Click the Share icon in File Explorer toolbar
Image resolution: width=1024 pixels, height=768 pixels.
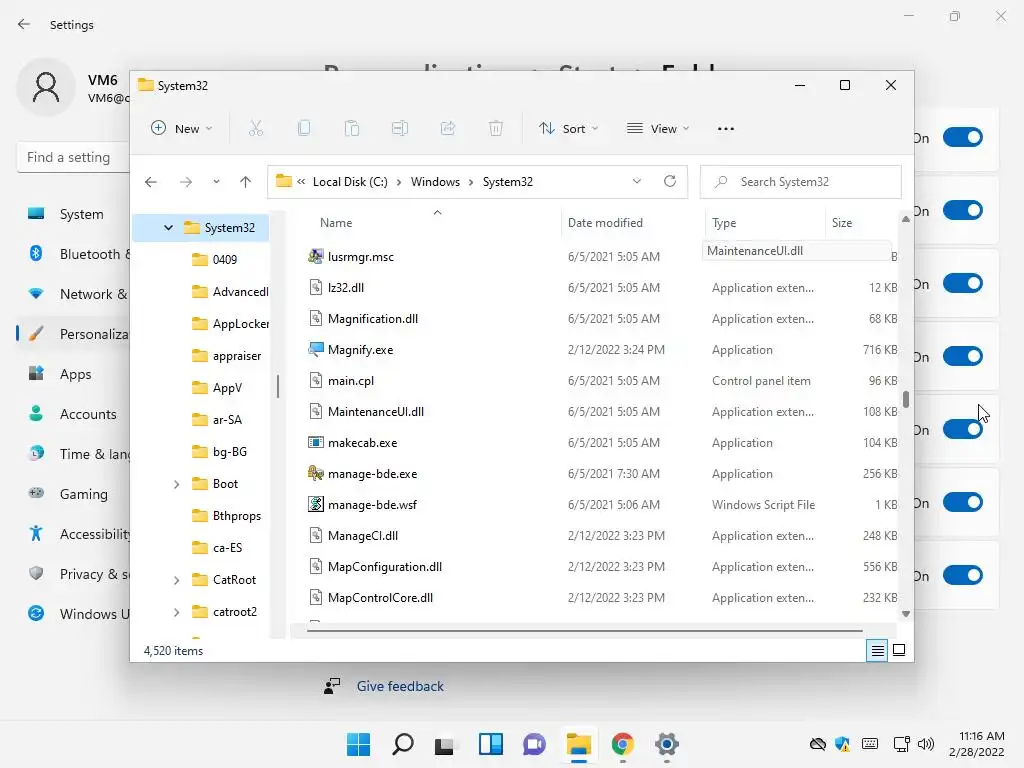448,128
